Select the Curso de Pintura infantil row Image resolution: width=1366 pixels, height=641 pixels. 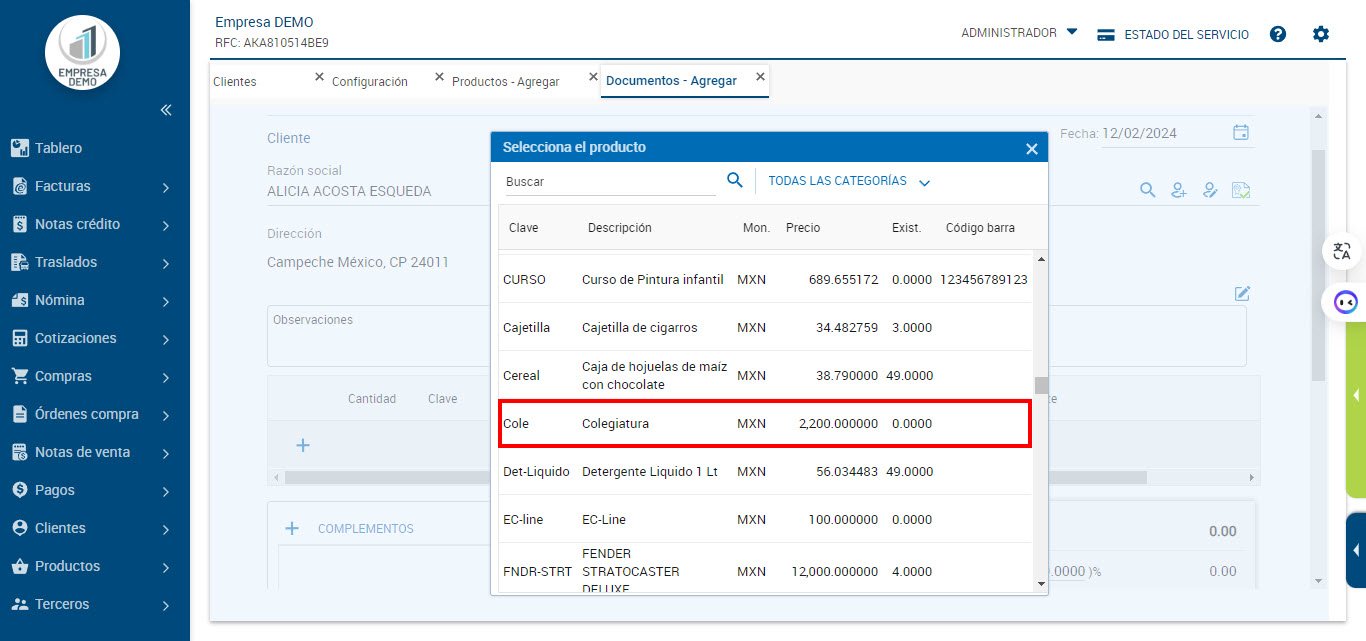[x=765, y=279]
